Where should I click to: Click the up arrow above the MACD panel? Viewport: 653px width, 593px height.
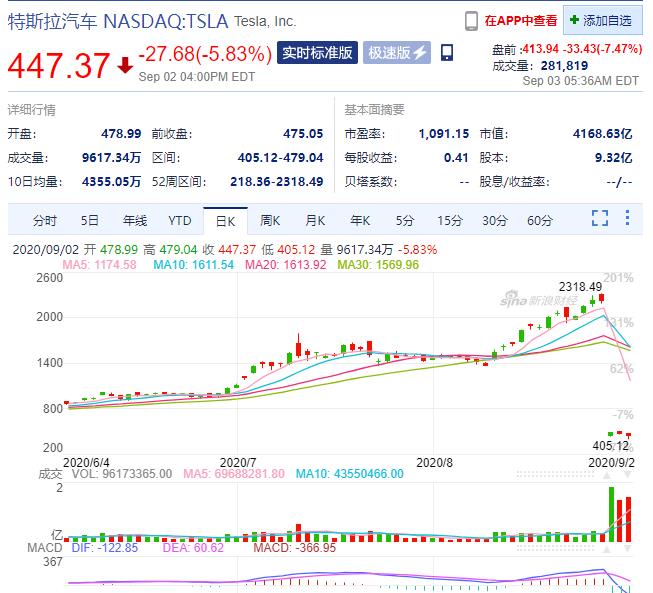click(x=607, y=549)
